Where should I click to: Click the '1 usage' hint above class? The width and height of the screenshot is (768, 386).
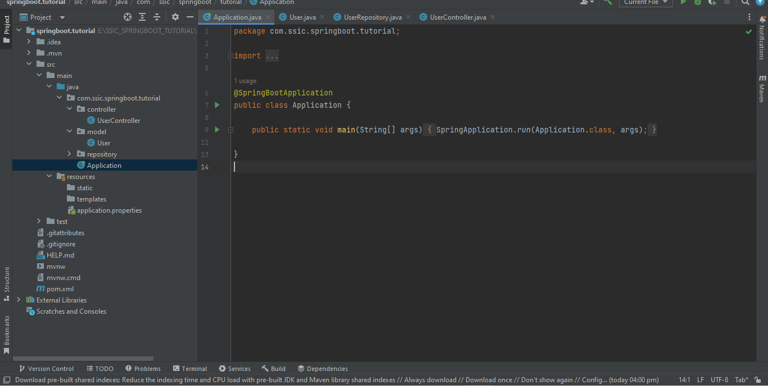click(245, 81)
